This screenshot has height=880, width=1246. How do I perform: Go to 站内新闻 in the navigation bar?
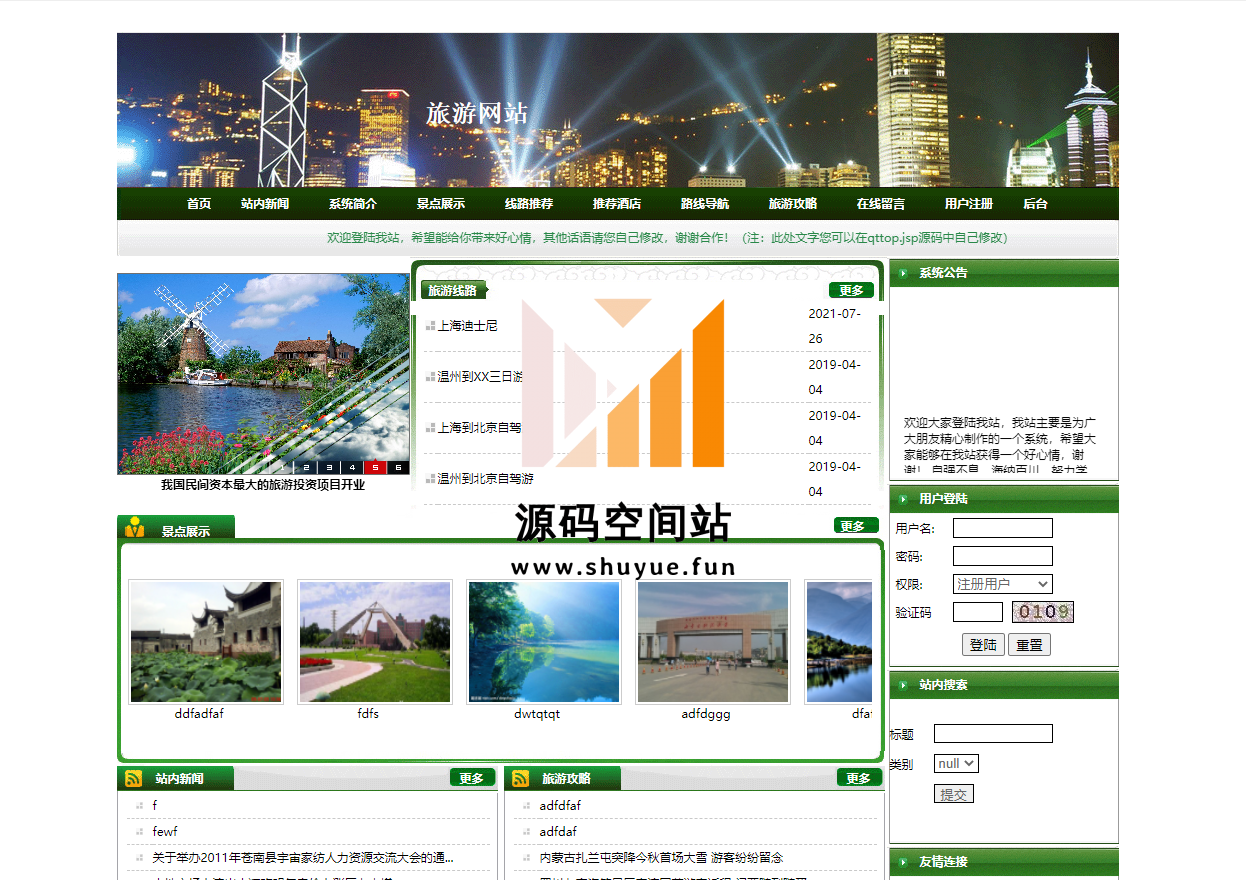pyautogui.click(x=265, y=204)
